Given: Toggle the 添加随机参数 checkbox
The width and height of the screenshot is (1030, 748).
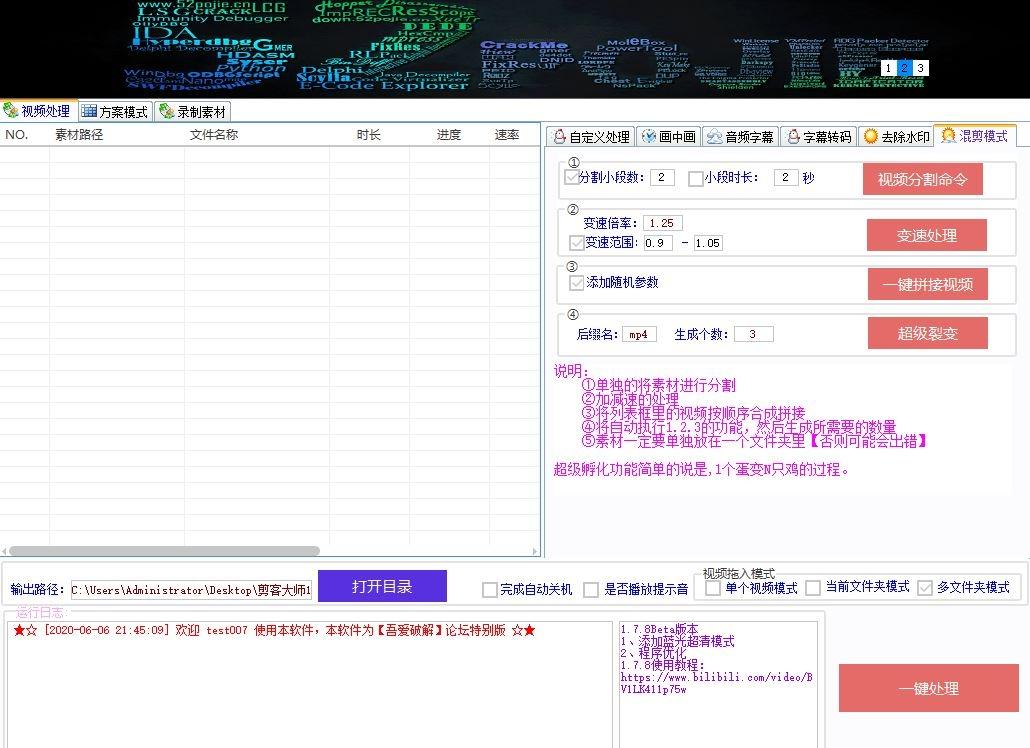Looking at the screenshot, I should 577,283.
